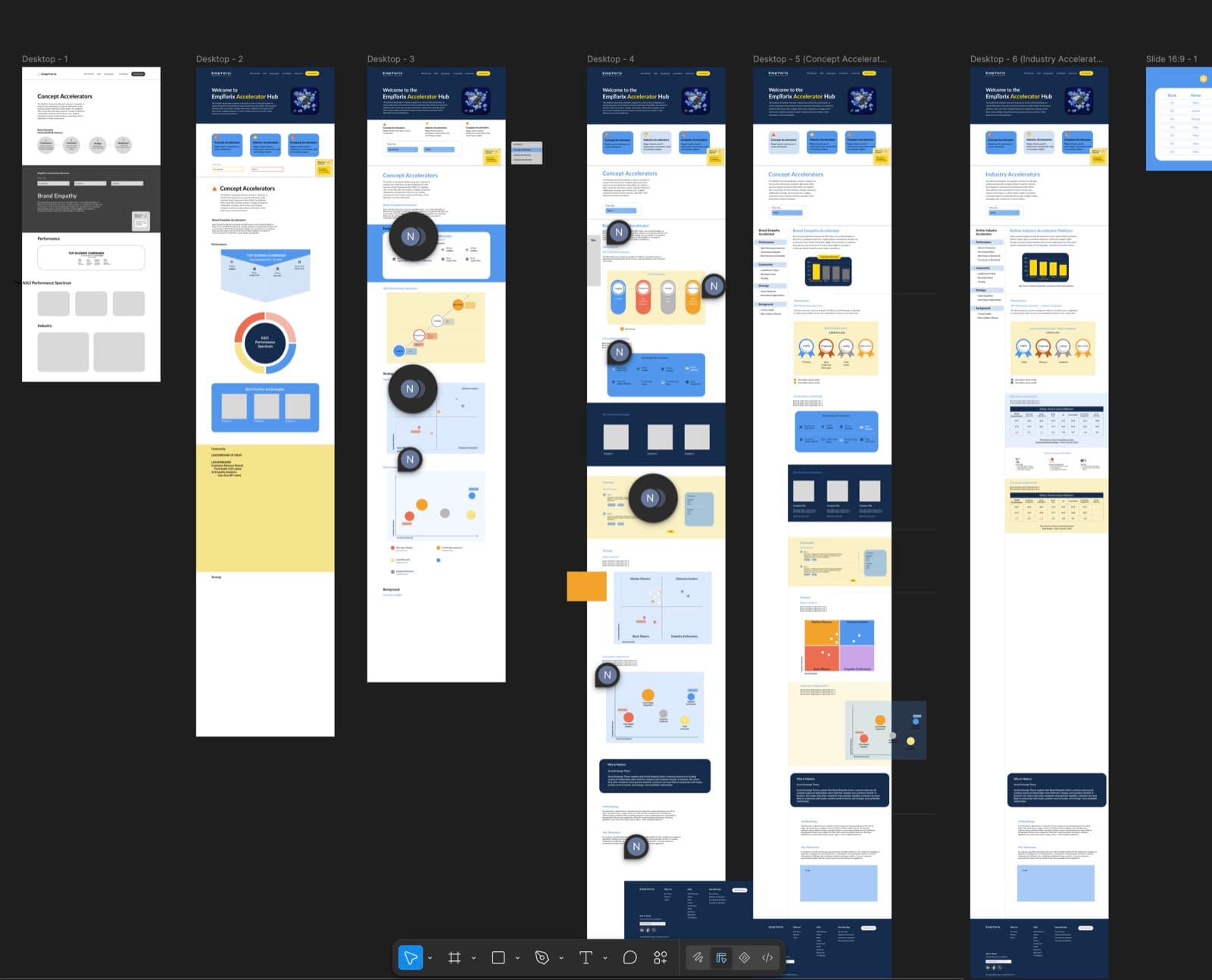Select the Rectangle shape tool
This screenshot has width=1212, height=980.
[498, 957]
